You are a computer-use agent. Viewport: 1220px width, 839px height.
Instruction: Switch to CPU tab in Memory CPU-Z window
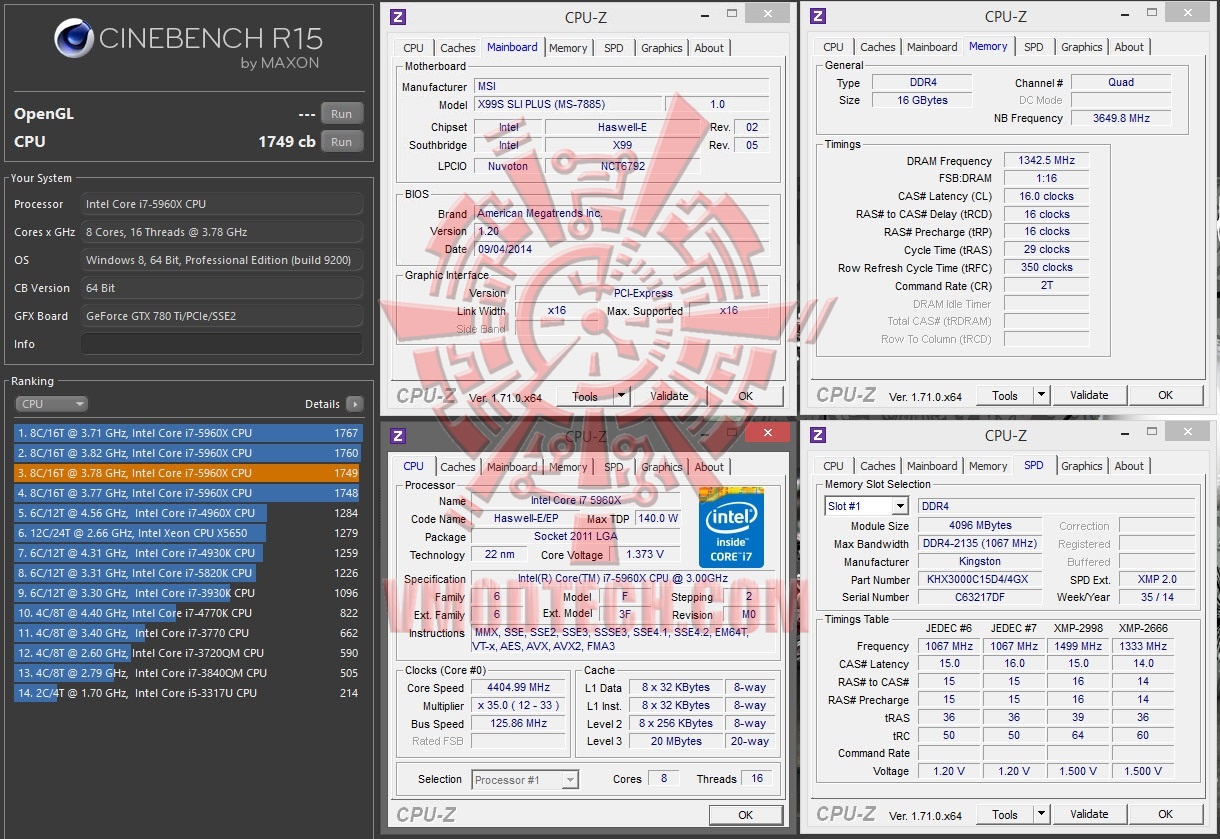[x=834, y=47]
